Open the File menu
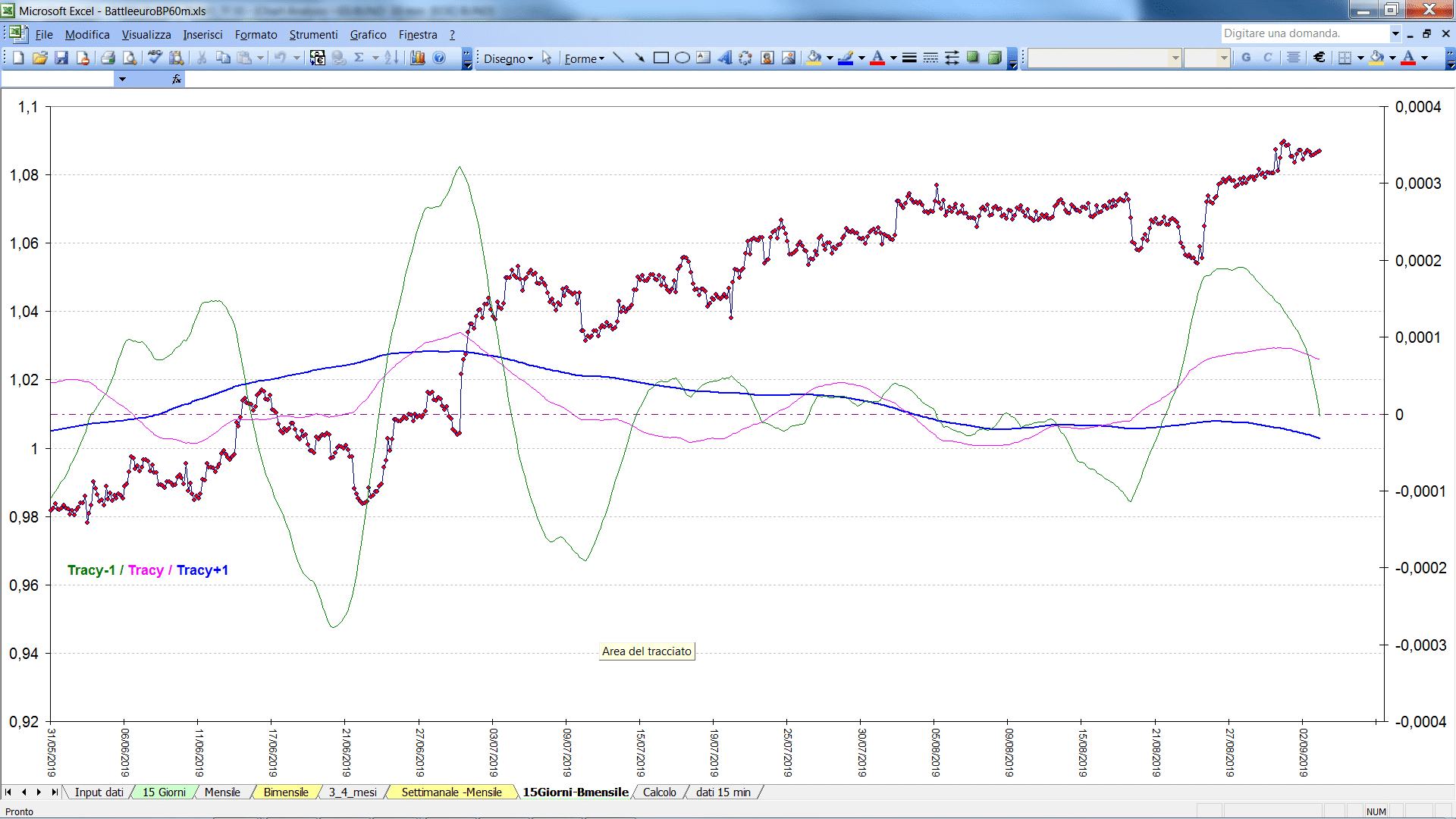Screen dimensions: 1456x819 tap(44, 34)
